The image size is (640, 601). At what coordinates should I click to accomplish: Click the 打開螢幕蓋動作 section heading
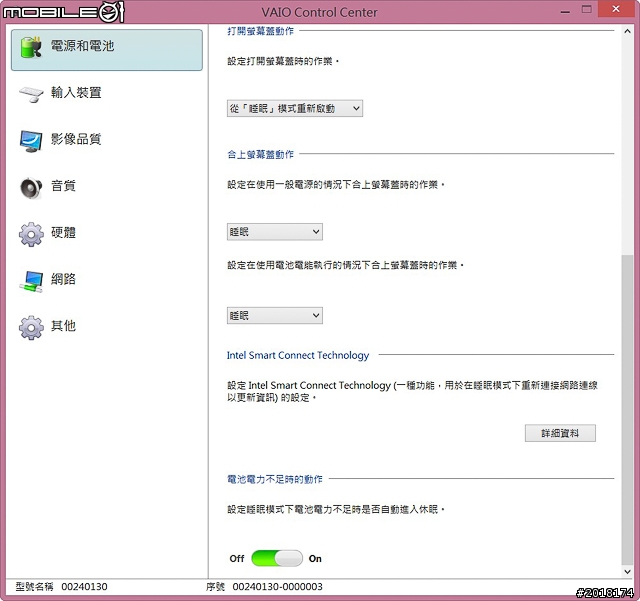click(260, 31)
